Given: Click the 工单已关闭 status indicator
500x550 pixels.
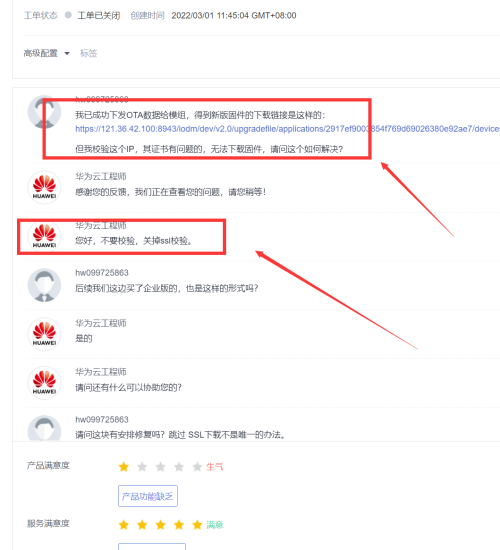Looking at the screenshot, I should point(93,15).
